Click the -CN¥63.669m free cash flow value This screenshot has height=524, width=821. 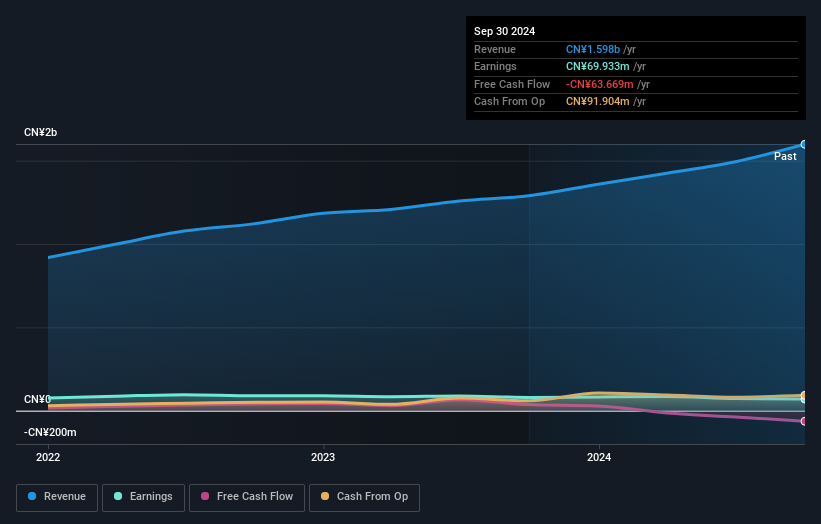(600, 84)
